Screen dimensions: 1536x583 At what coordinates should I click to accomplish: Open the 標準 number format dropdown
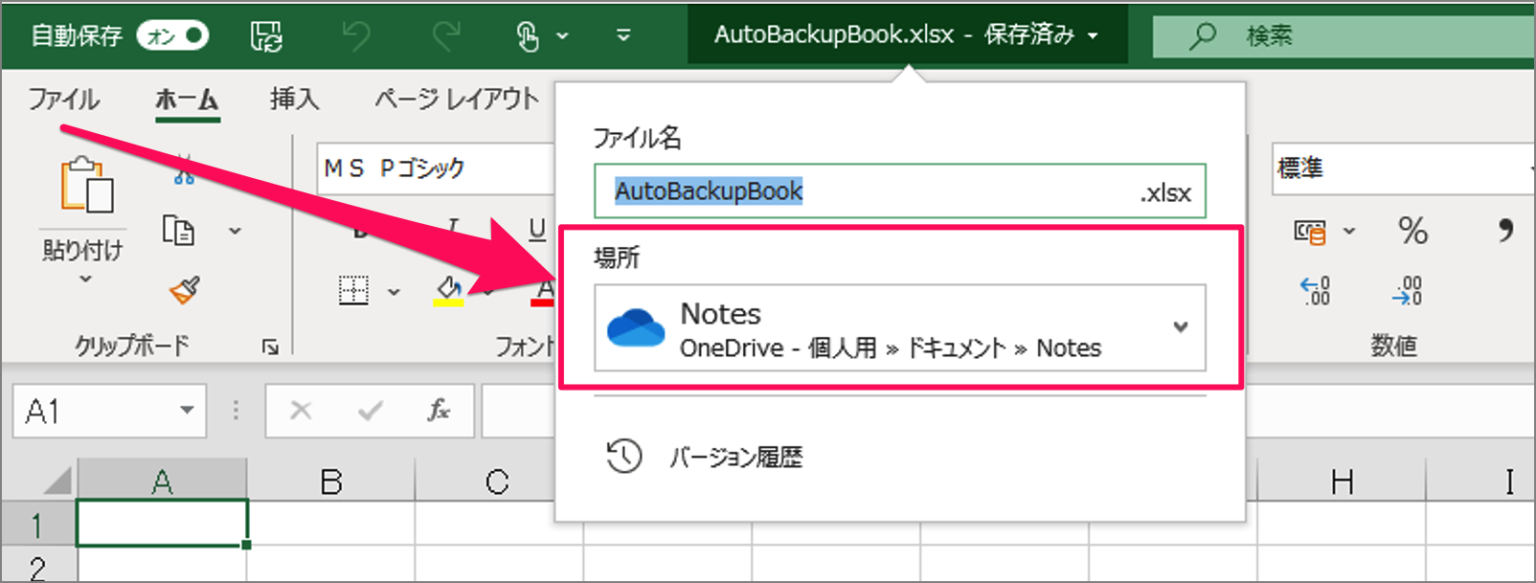pyautogui.click(x=1531, y=169)
